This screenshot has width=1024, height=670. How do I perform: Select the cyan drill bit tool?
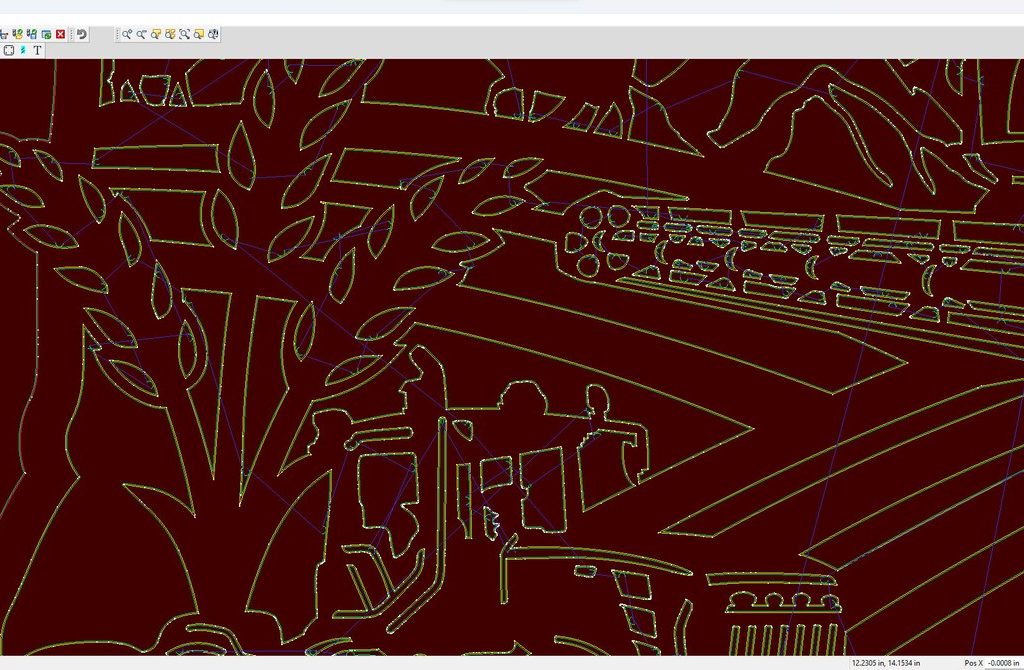23,50
